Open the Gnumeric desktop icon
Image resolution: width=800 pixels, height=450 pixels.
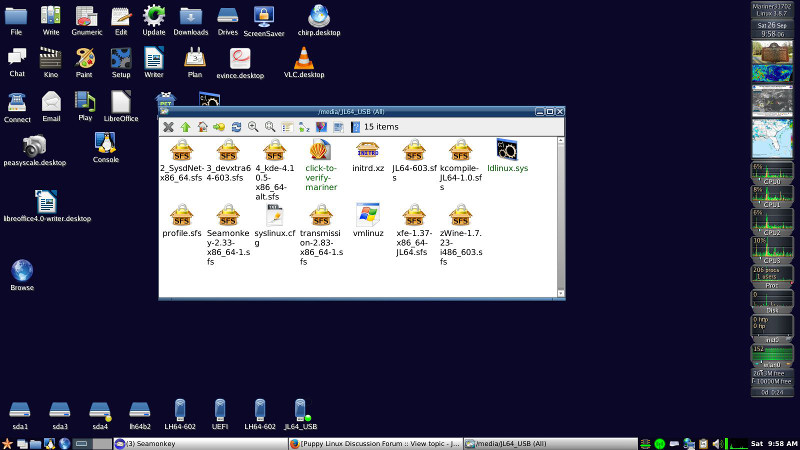click(x=87, y=20)
